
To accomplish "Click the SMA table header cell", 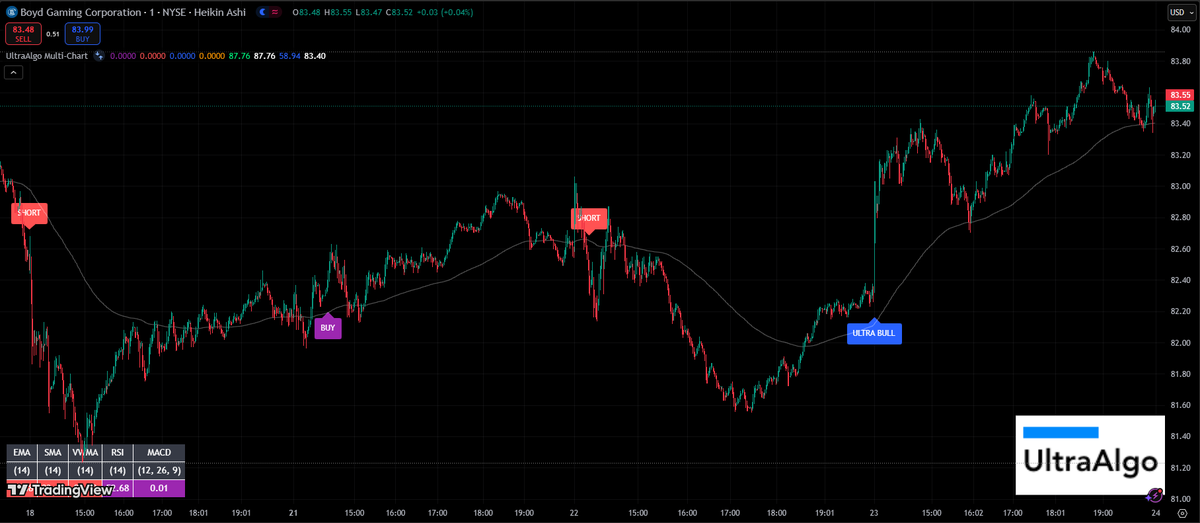I will (54, 453).
